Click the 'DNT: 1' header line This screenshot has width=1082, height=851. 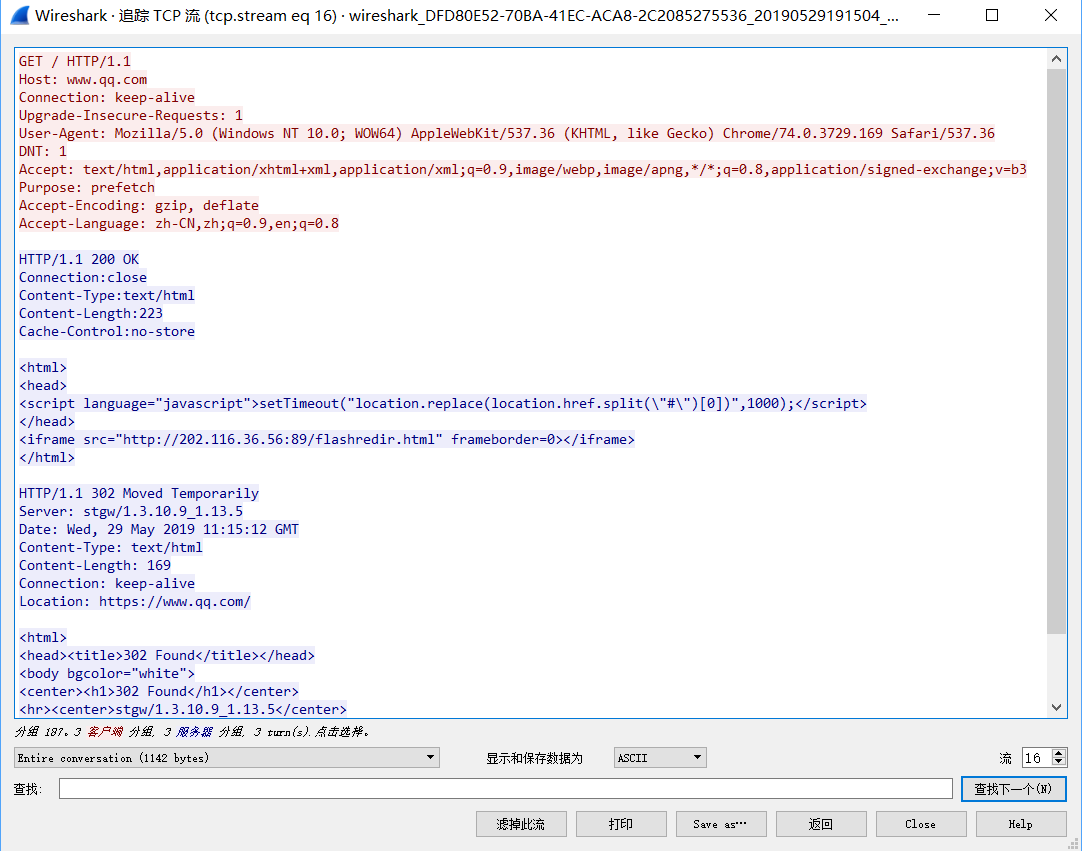[43, 151]
